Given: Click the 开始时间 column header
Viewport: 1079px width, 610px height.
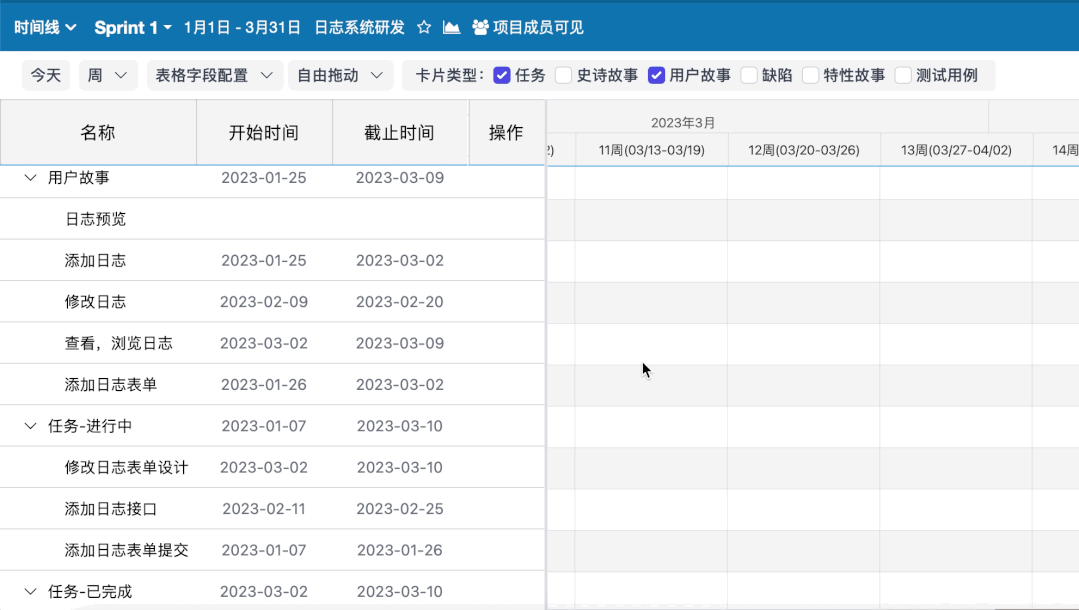Looking at the screenshot, I should [264, 132].
